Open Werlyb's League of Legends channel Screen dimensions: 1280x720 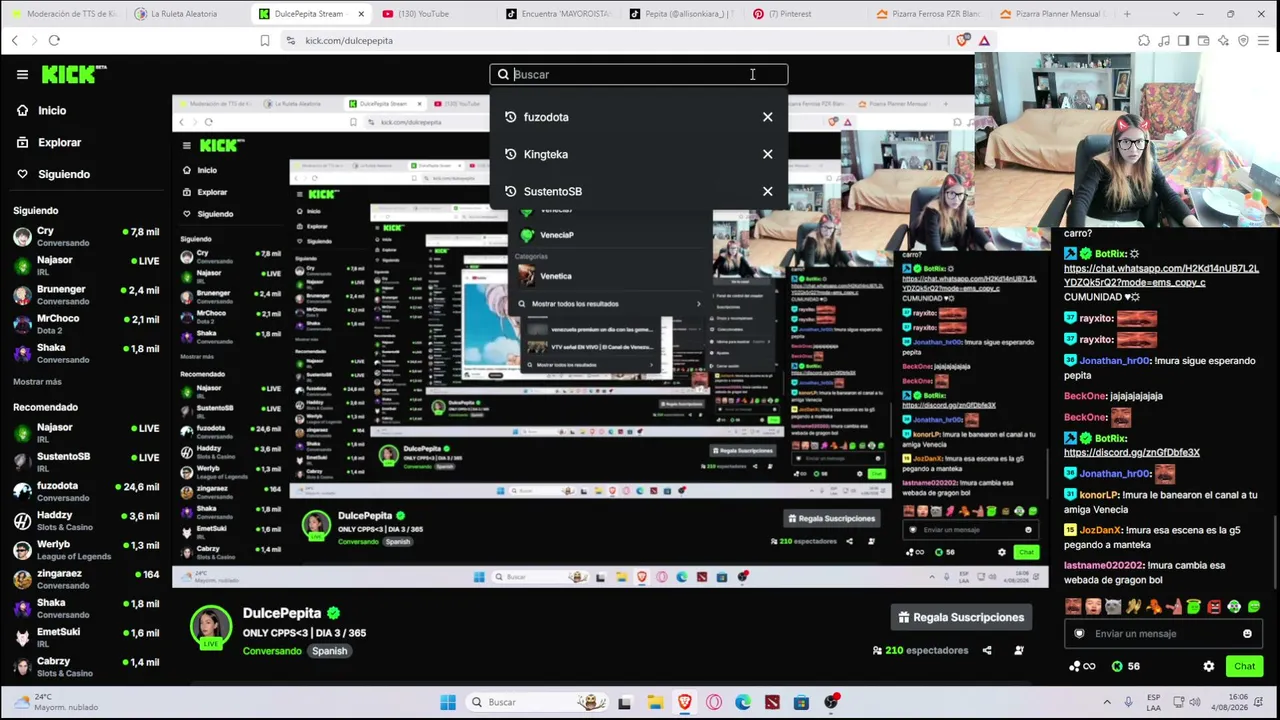(85, 549)
